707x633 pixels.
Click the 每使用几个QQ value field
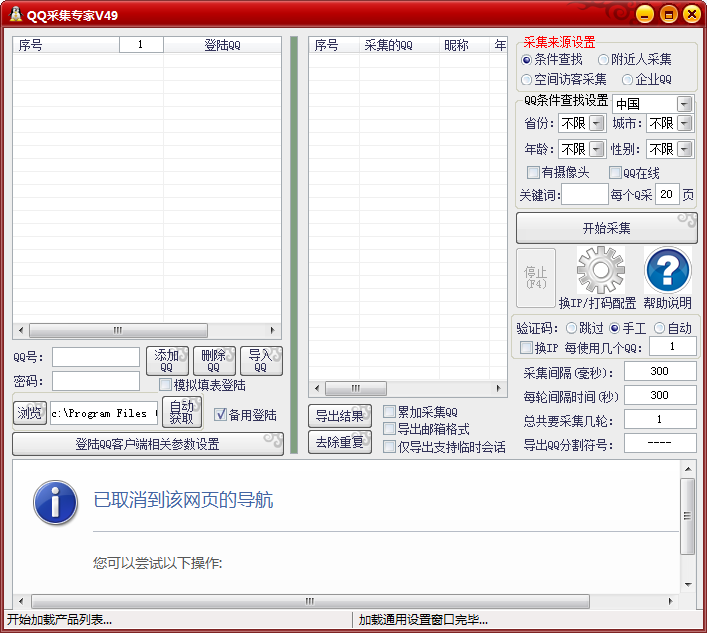click(x=672, y=346)
